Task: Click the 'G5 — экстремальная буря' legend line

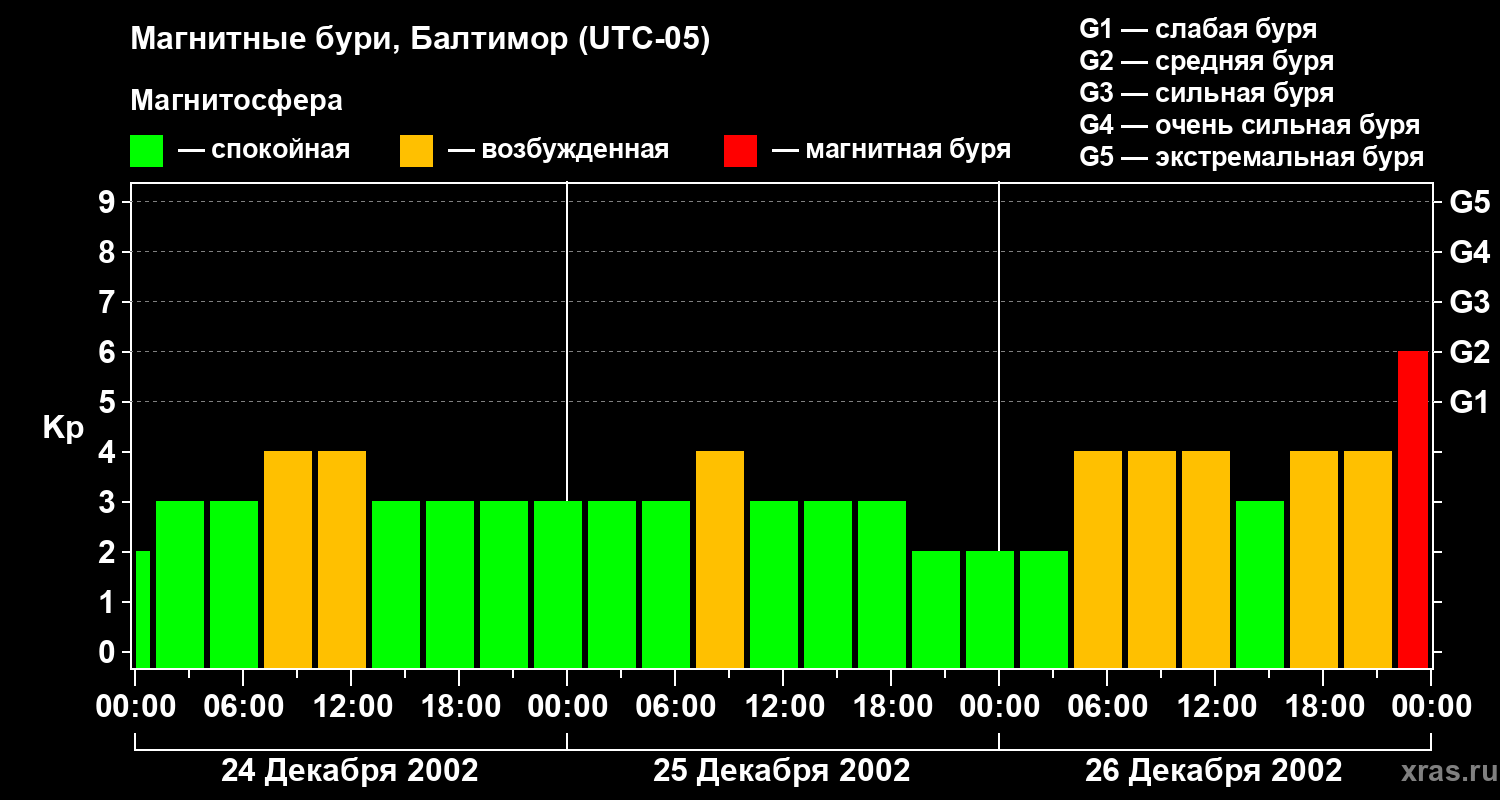Action: pyautogui.click(x=1251, y=158)
